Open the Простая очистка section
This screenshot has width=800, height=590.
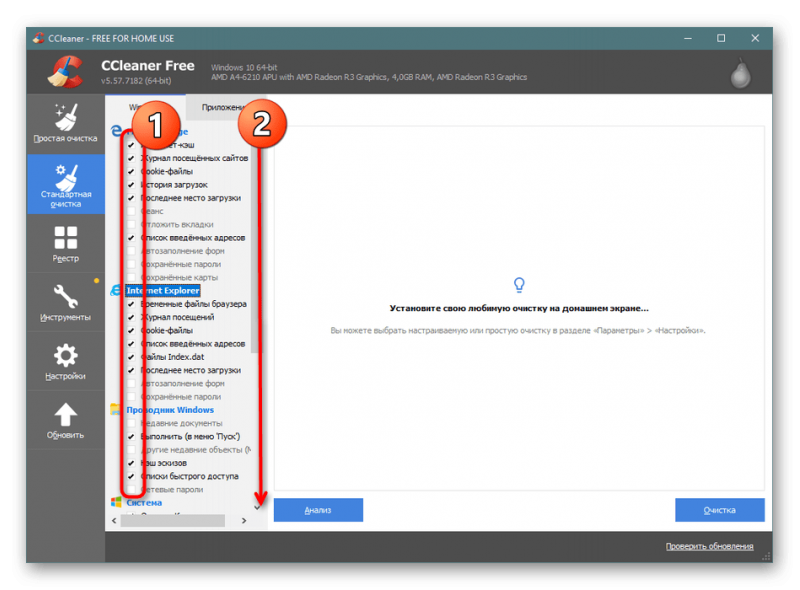(65, 124)
